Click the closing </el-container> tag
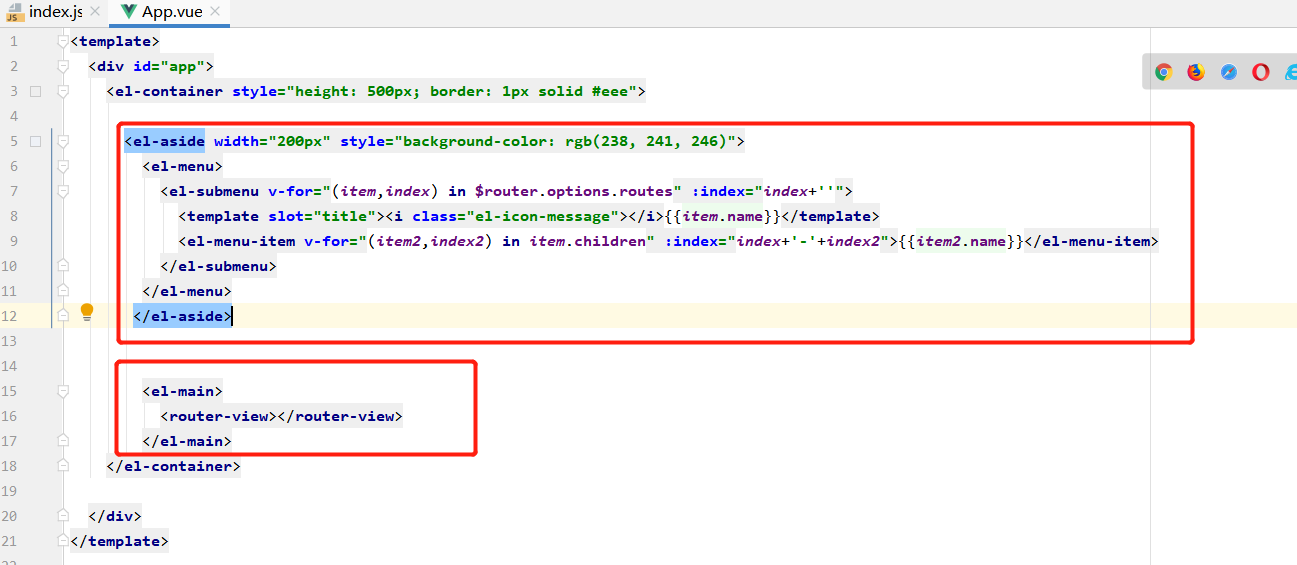Image resolution: width=1297 pixels, height=565 pixels. click(174, 466)
